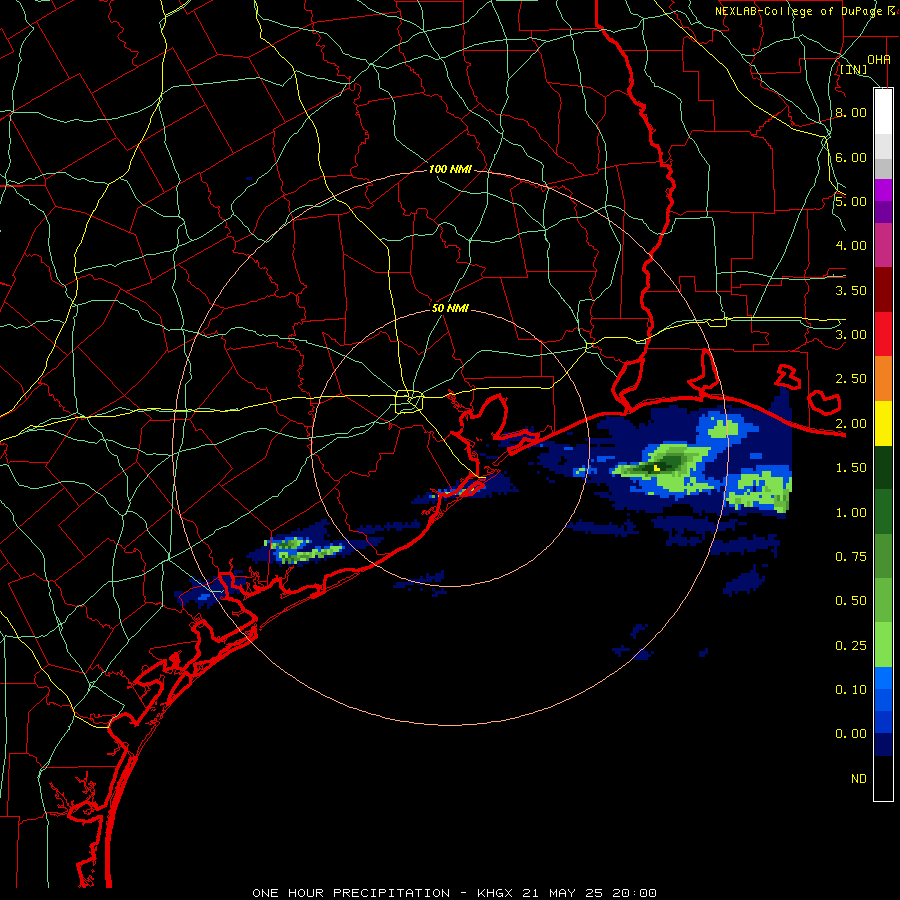Click the black ND swatch in the legend
The height and width of the screenshot is (900, 900).
pos(883,778)
